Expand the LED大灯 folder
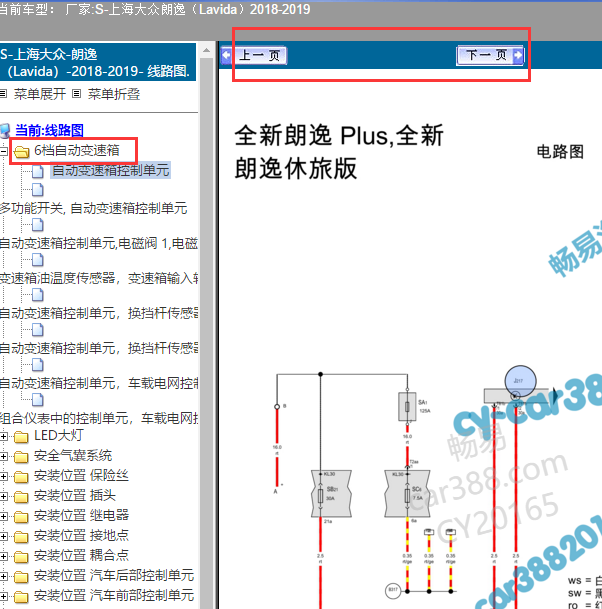Image resolution: width=602 pixels, height=609 pixels. click(3, 437)
